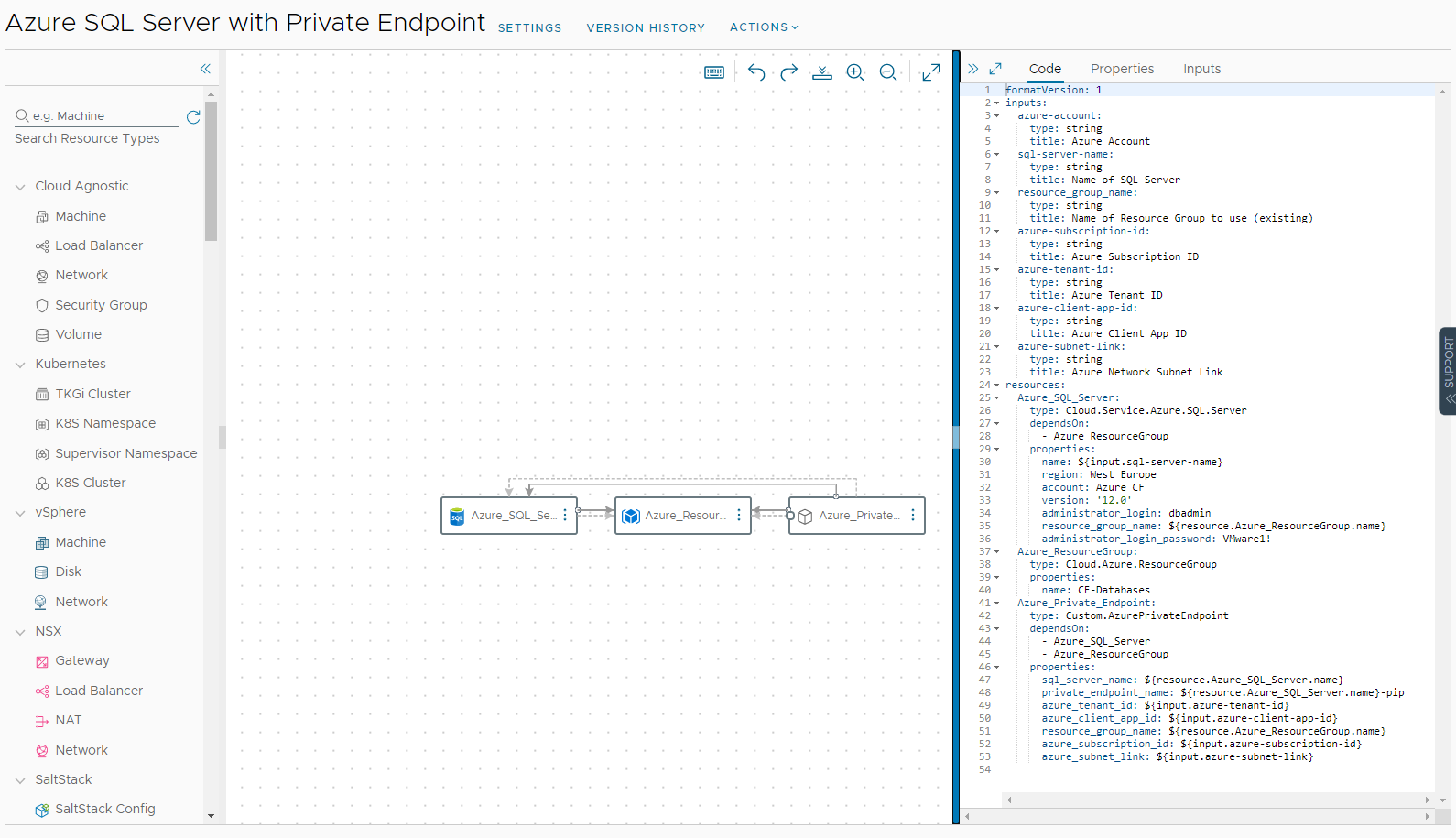Open the ACTIONS dropdown menu
Screen dimensions: 1456x838
pos(764,27)
